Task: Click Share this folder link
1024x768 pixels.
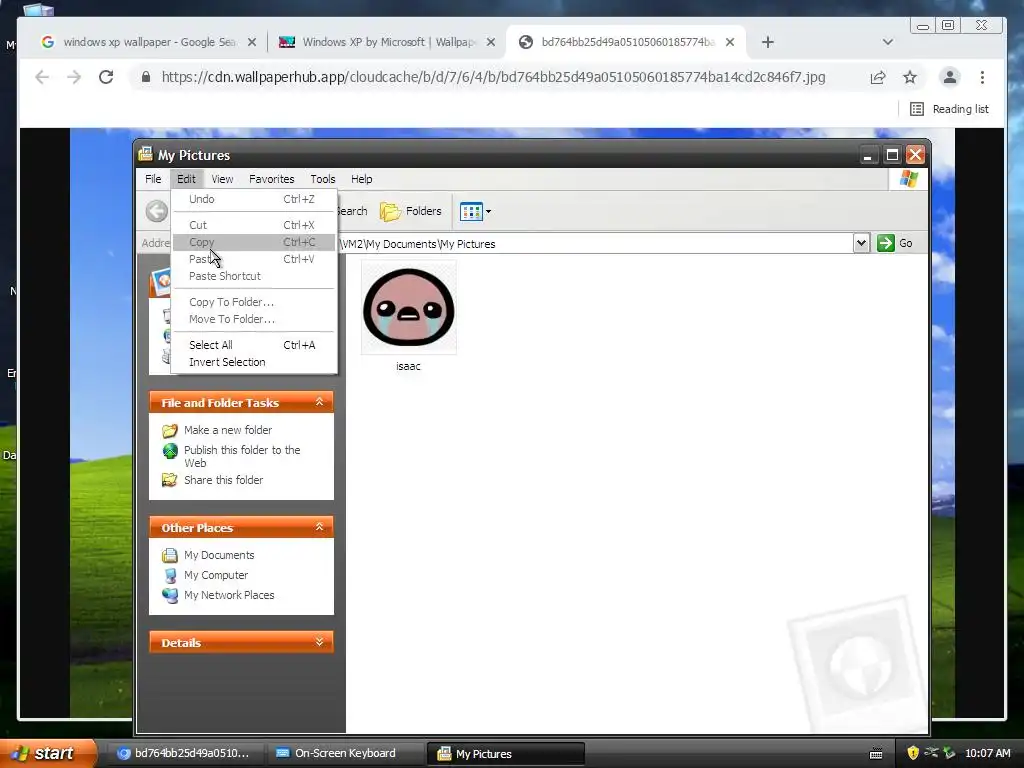Action: pos(223,480)
